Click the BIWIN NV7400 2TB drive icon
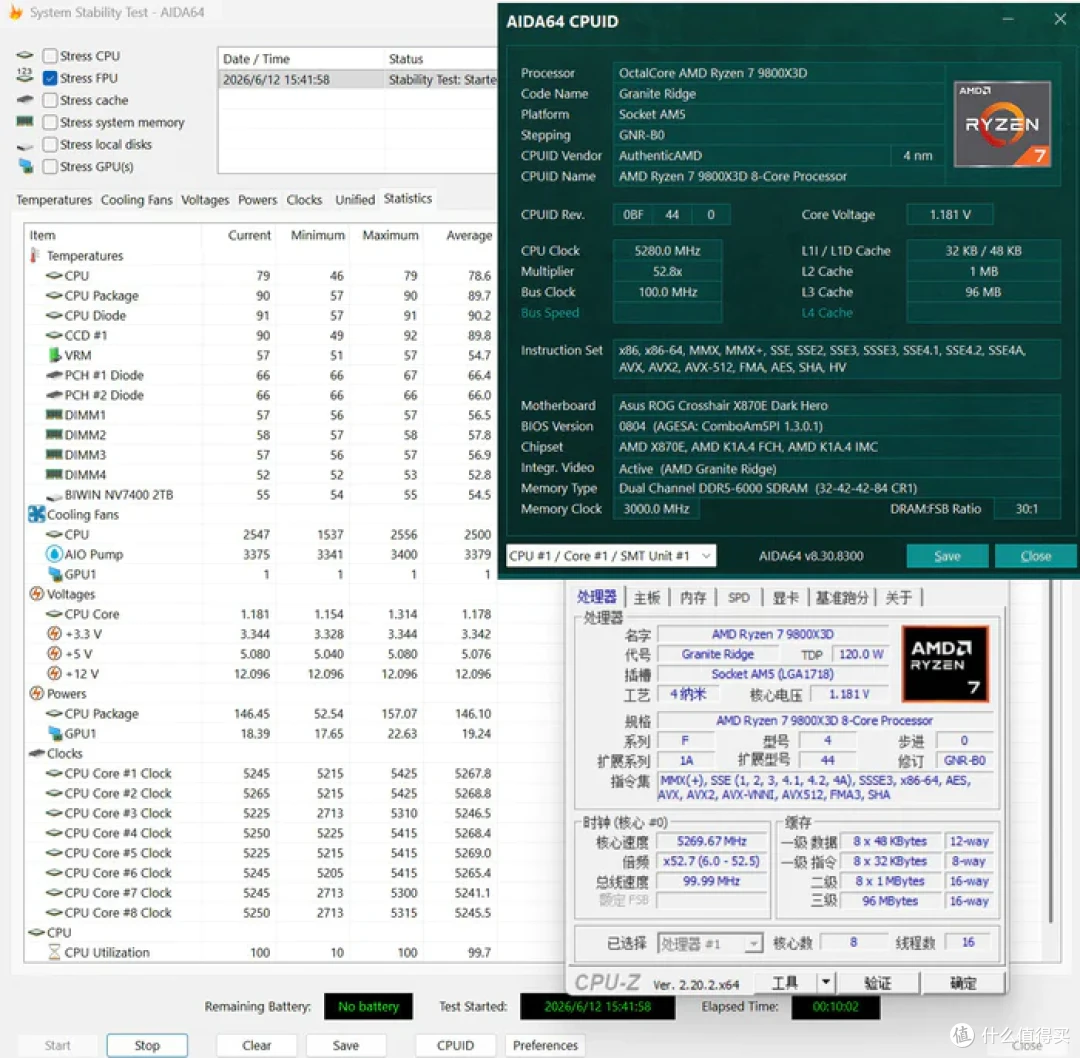Viewport: 1080px width, 1058px height. (54, 496)
